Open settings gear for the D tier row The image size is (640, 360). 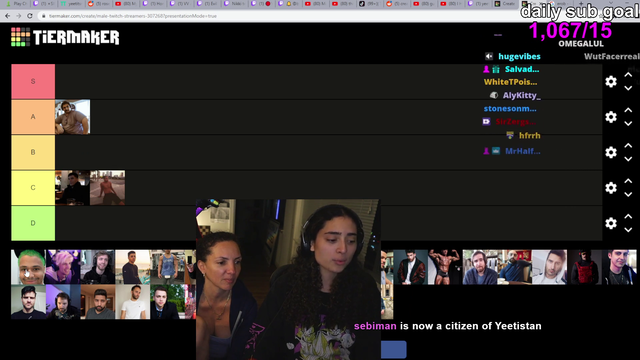[611, 223]
